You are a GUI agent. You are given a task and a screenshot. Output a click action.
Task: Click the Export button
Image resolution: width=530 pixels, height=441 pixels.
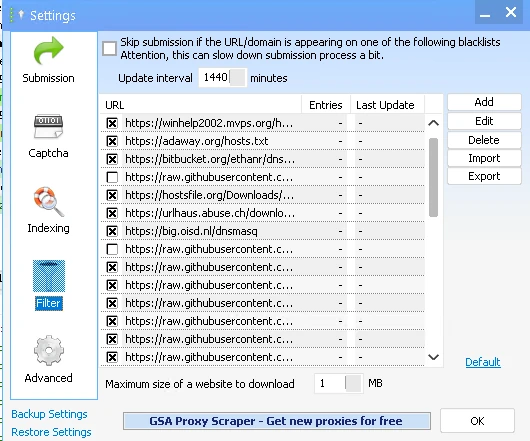pos(484,176)
